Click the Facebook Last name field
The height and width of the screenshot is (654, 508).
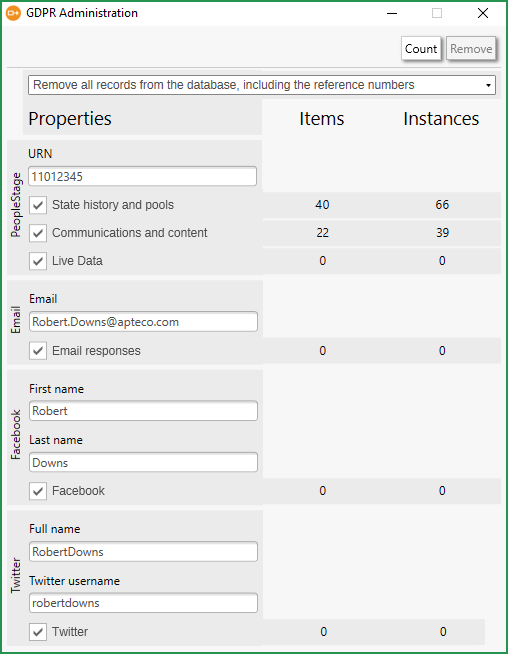click(143, 463)
